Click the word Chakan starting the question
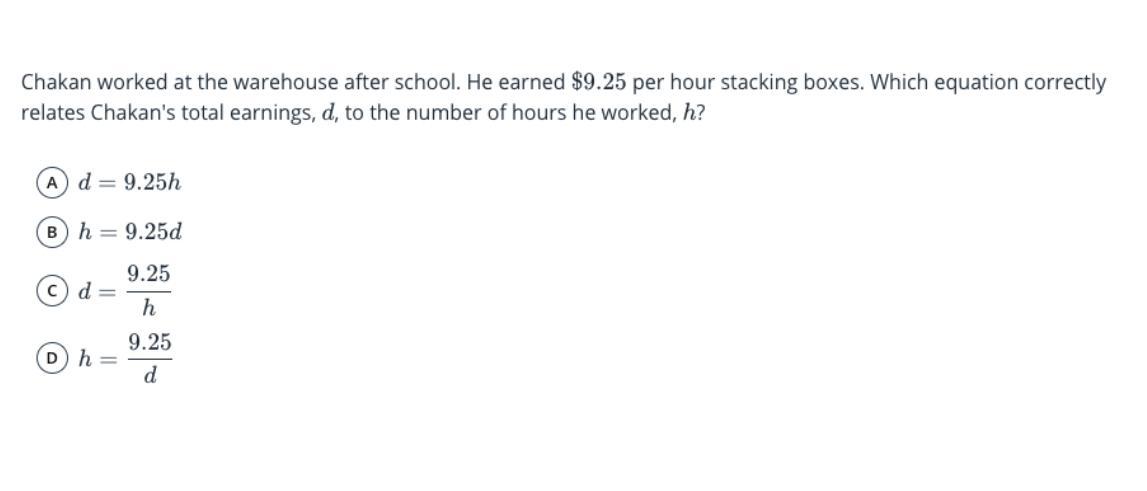The width and height of the screenshot is (1147, 491). (56, 83)
